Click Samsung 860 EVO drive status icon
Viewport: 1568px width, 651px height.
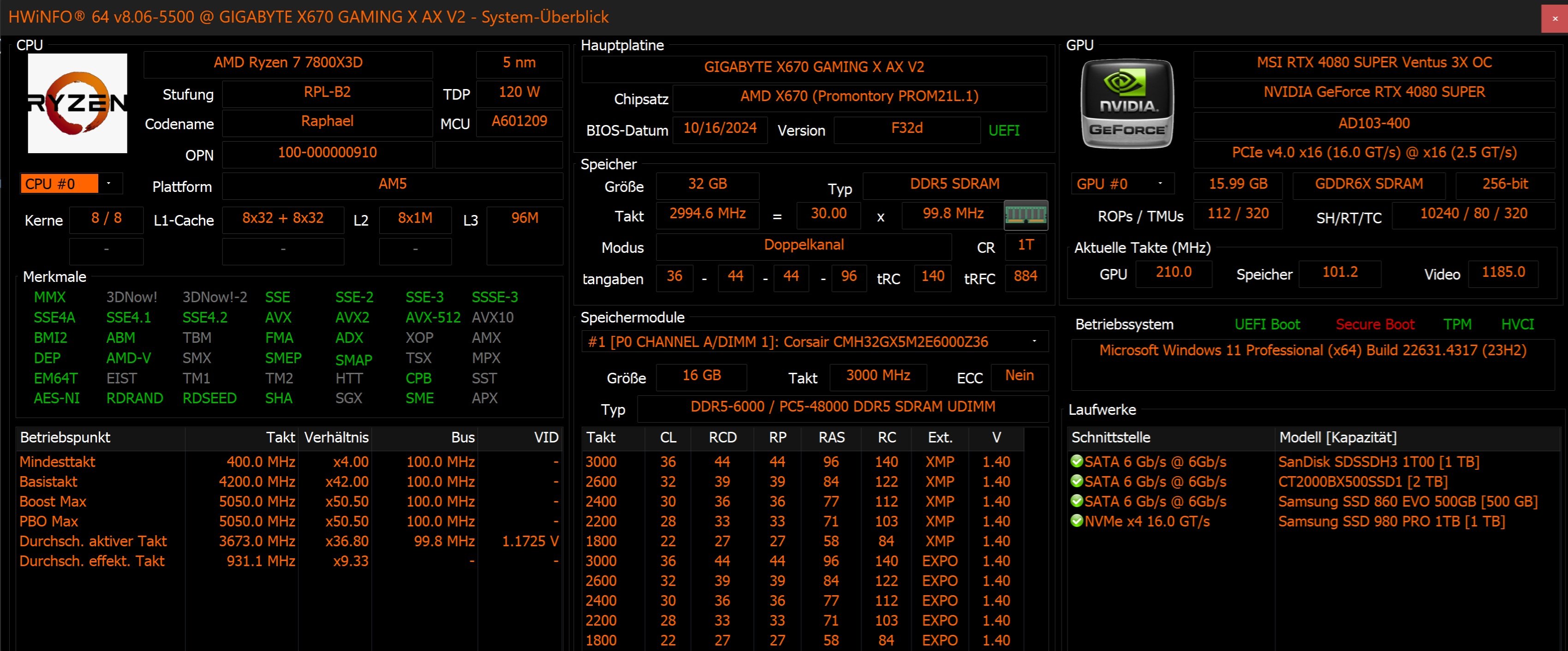pyautogui.click(x=1076, y=501)
